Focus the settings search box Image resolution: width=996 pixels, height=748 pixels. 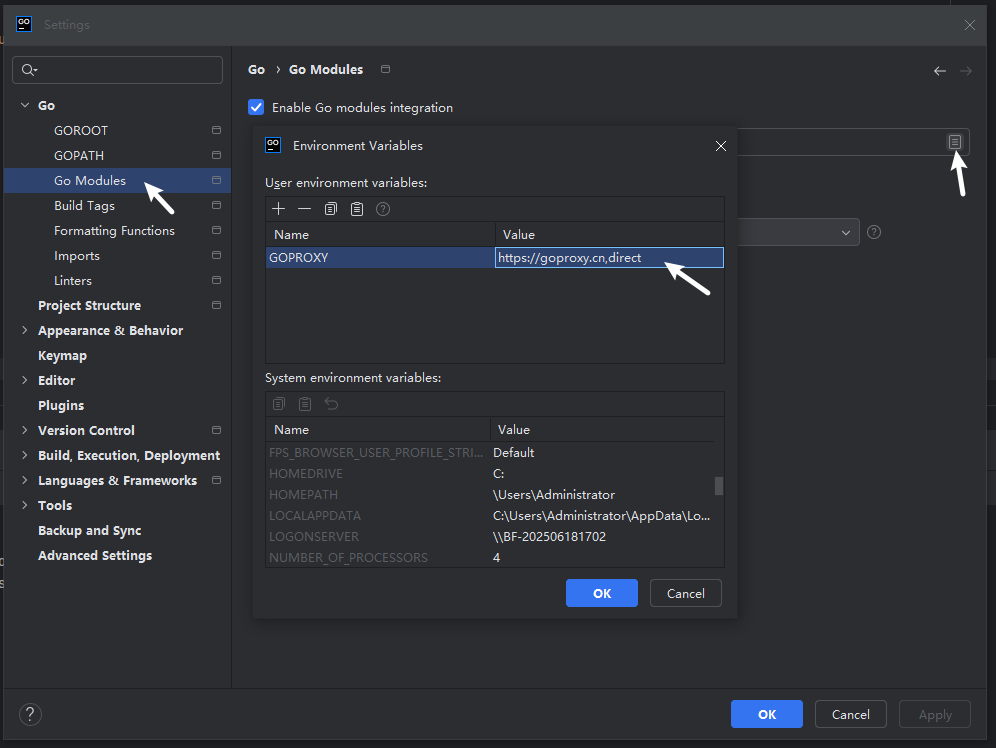(118, 70)
